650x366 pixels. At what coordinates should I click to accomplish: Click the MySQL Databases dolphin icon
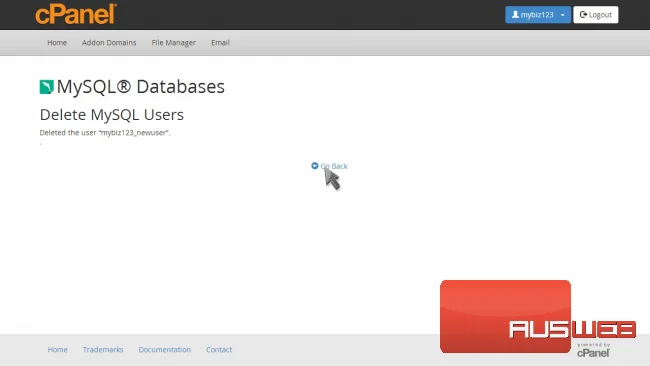(x=46, y=87)
